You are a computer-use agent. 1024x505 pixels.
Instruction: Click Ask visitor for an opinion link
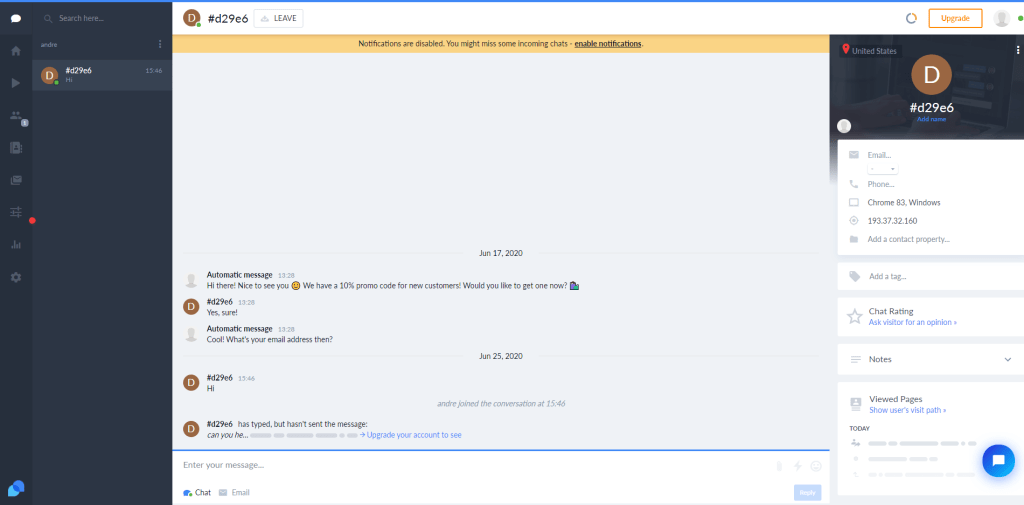pyautogui.click(x=912, y=323)
